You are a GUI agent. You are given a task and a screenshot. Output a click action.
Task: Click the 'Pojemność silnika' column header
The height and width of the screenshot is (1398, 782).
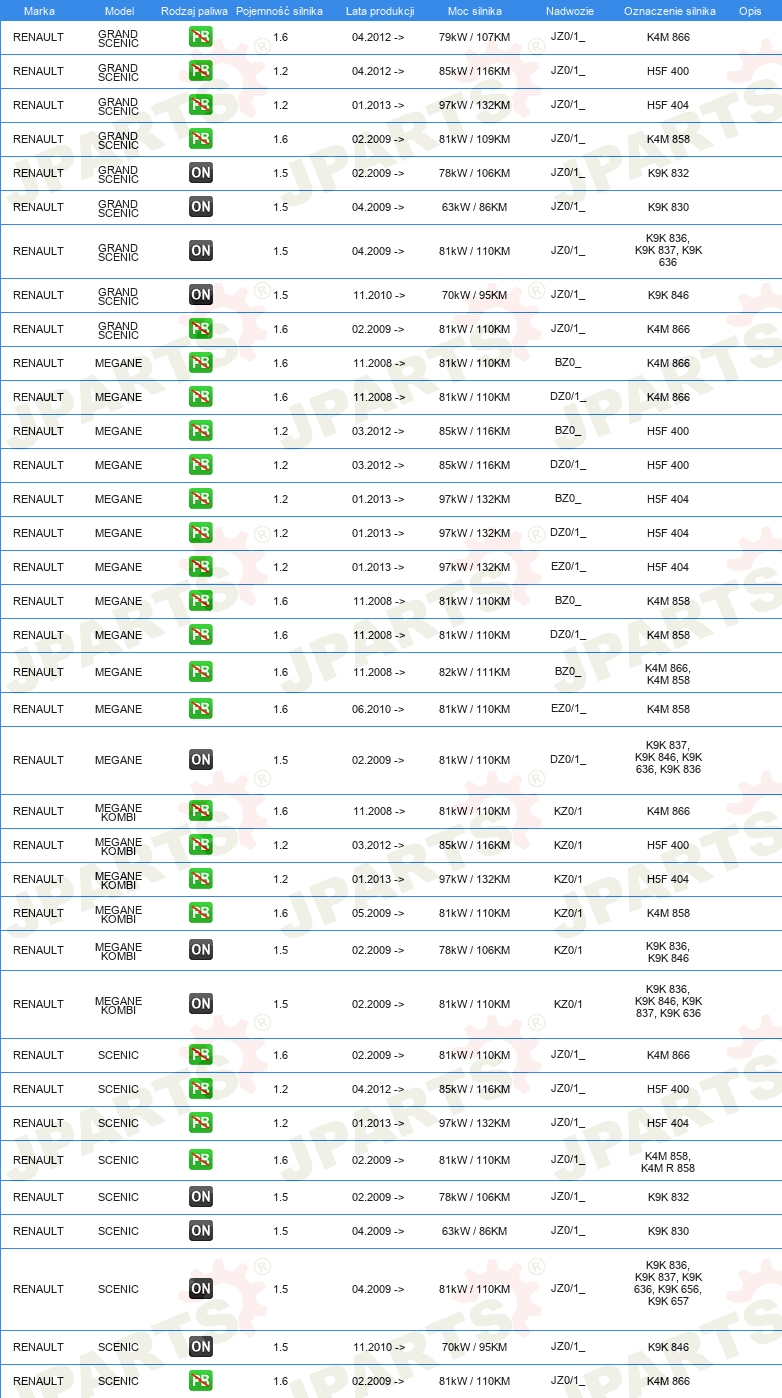pyautogui.click(x=279, y=10)
